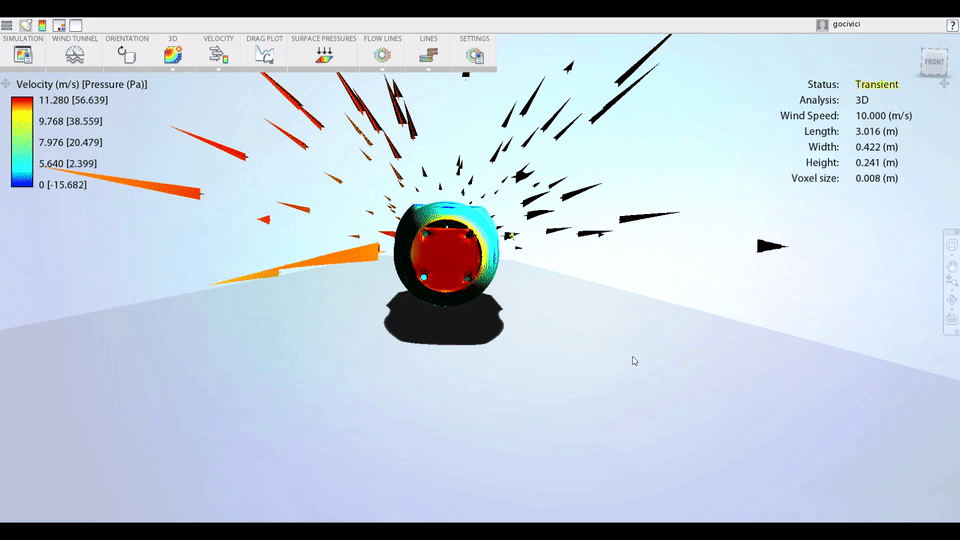Expand the Lines panel dropdown arrow
Viewport: 960px width, 540px height.
(x=429, y=69)
